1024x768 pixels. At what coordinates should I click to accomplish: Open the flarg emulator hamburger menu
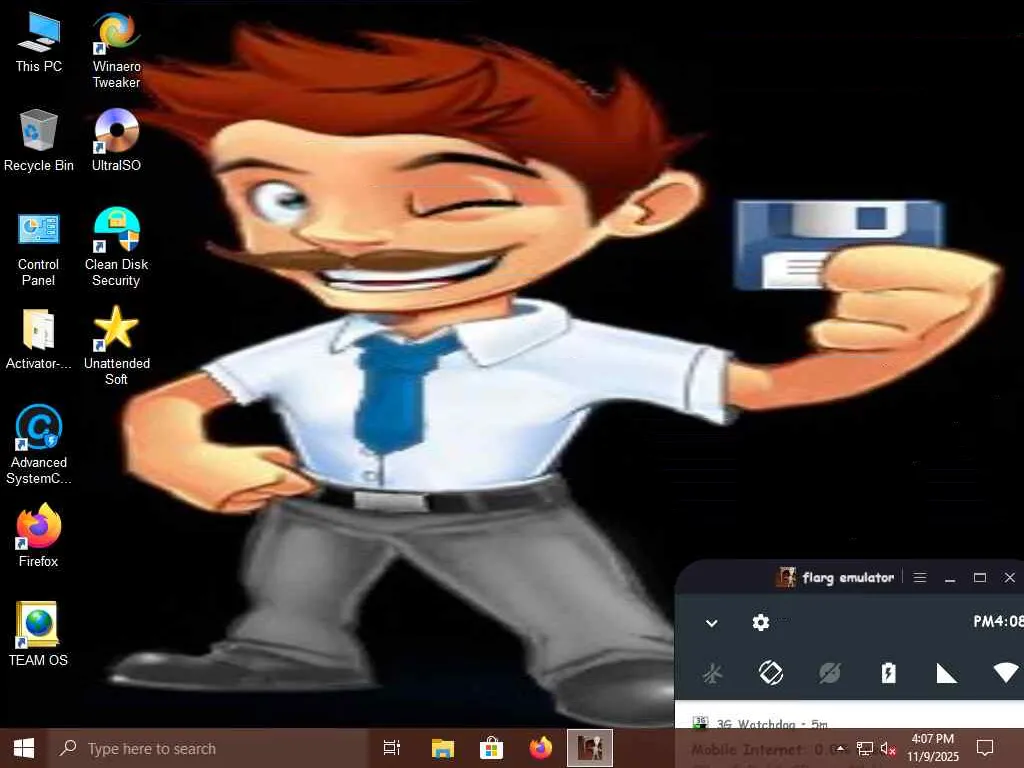[920, 577]
